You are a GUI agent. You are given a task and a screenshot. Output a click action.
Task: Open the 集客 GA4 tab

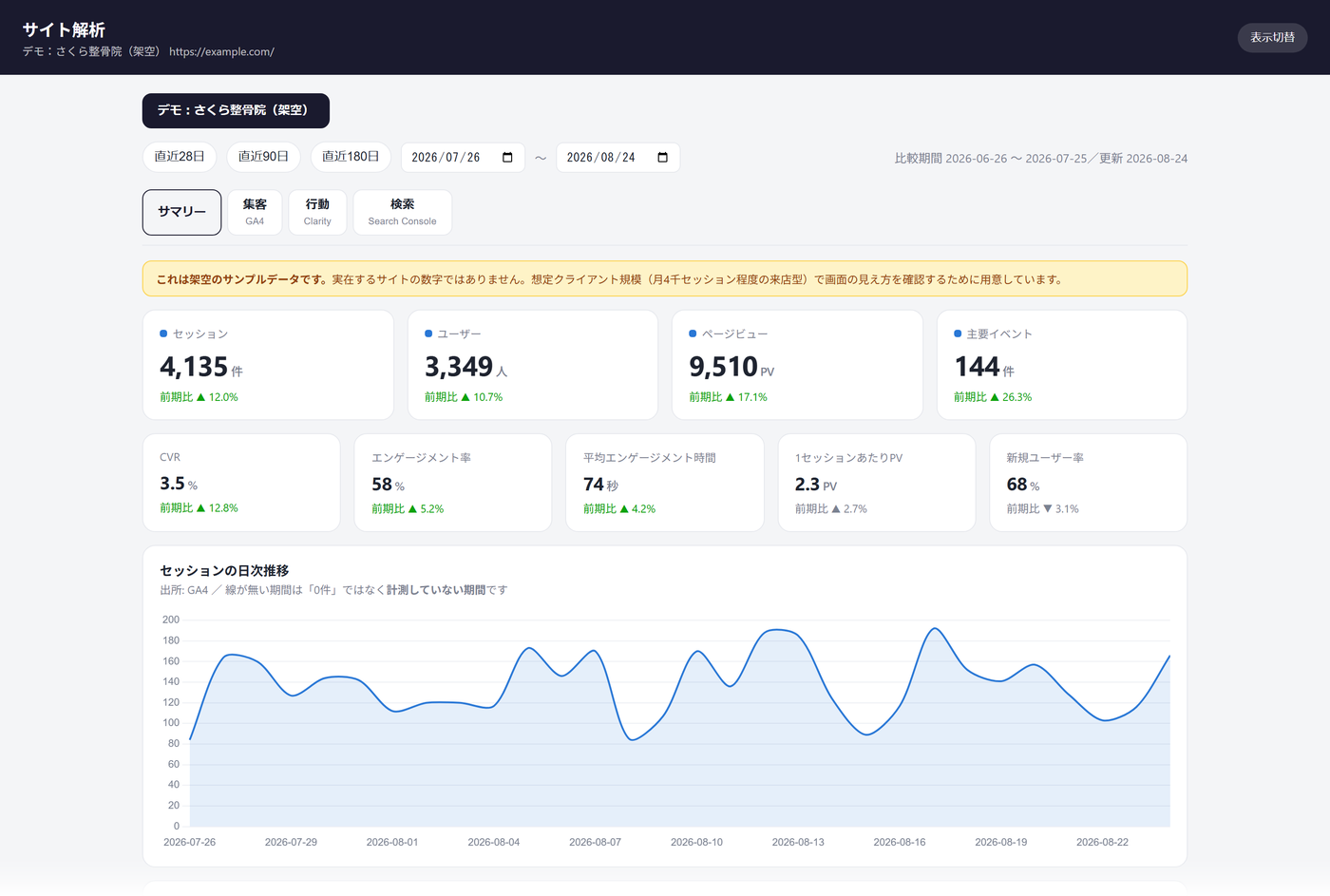(x=255, y=212)
